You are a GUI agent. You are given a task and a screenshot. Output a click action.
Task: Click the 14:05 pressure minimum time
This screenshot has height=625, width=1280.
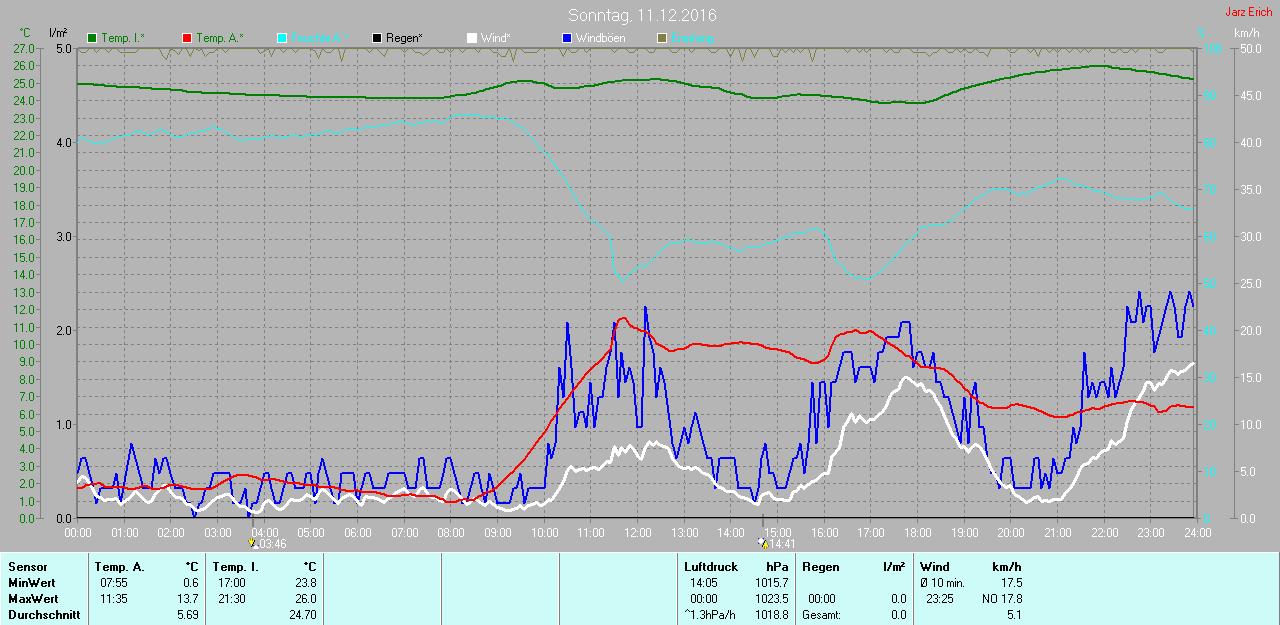pyautogui.click(x=703, y=583)
